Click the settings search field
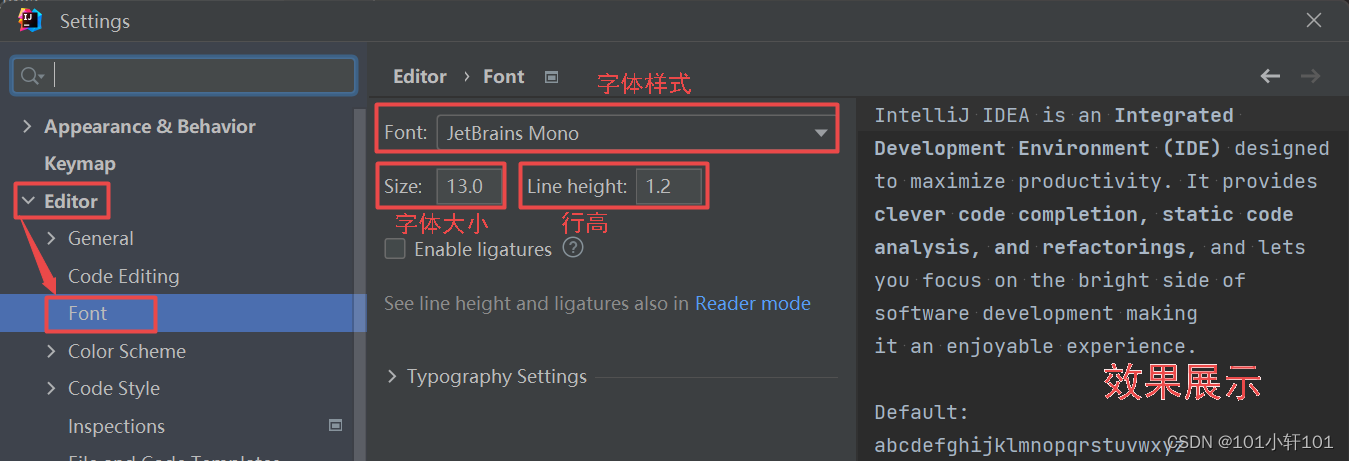 point(184,76)
